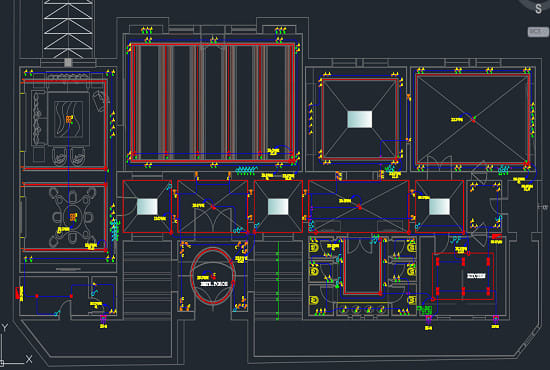Select the red panel symbol on the far left wall
The height and width of the screenshot is (370, 550).
(x=18, y=293)
